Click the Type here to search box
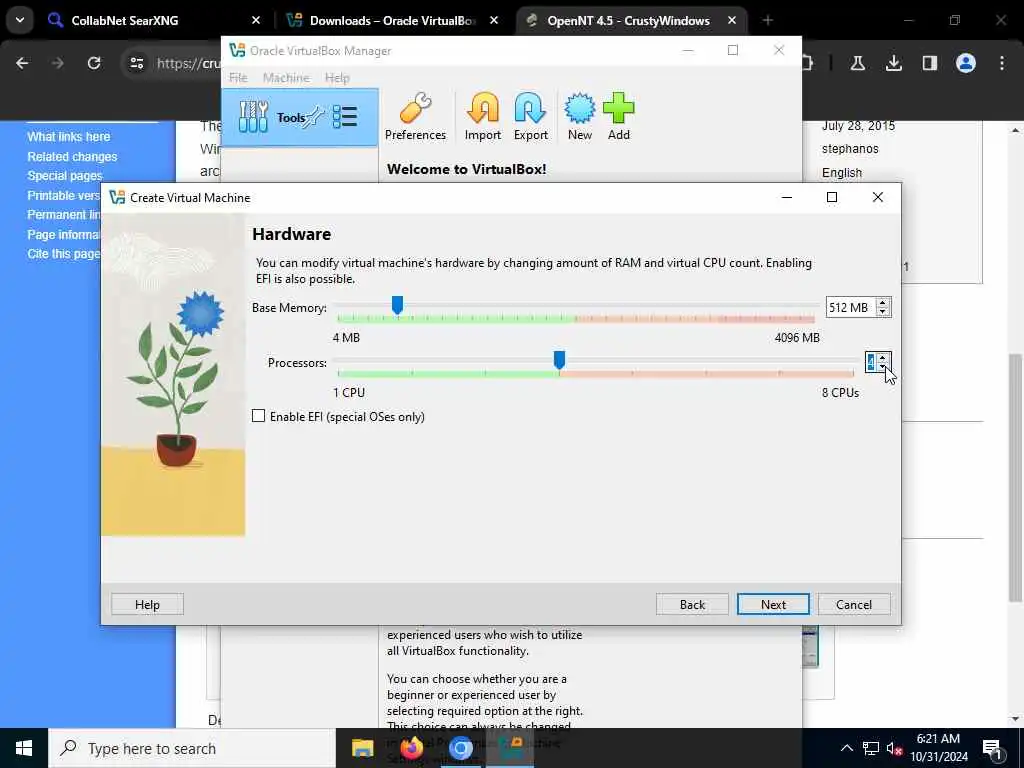 tap(192, 748)
